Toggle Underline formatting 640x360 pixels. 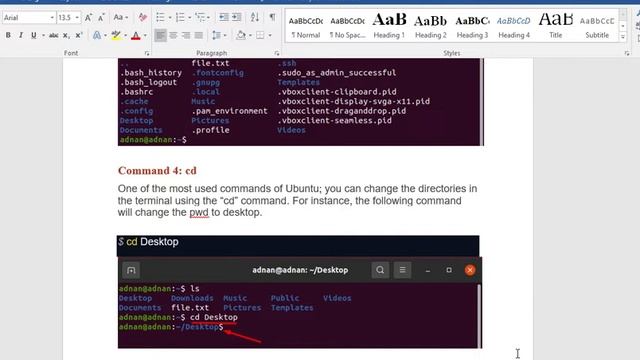33,36
